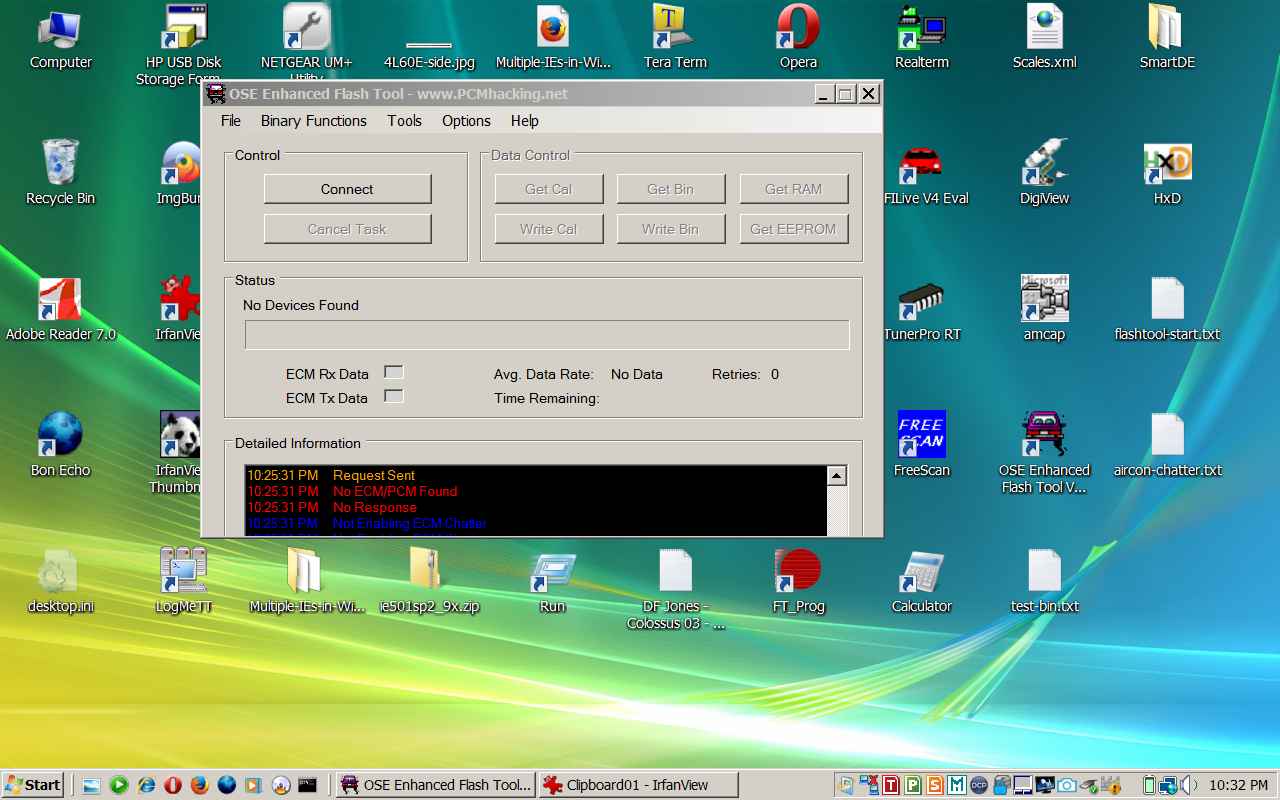
Task: Click the Connect button
Action: [x=347, y=189]
